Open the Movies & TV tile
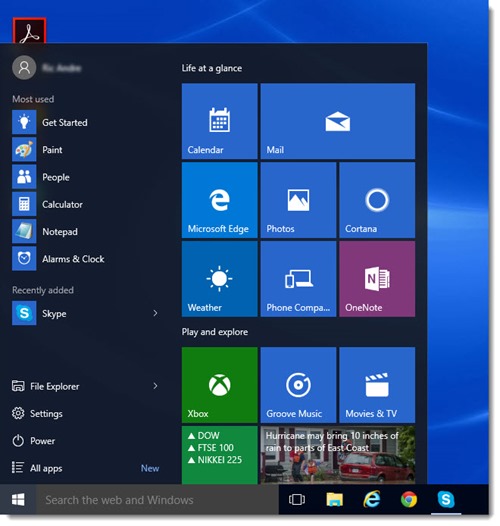Image resolution: width=500 pixels, height=526 pixels. 377,385
